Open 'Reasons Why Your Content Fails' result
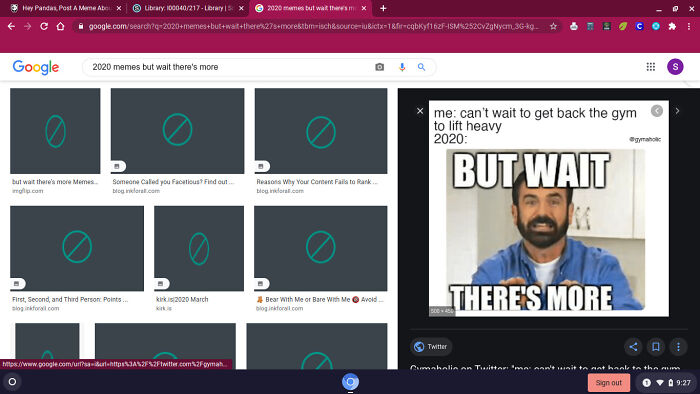Viewport: 700px width, 394px height. click(x=317, y=182)
